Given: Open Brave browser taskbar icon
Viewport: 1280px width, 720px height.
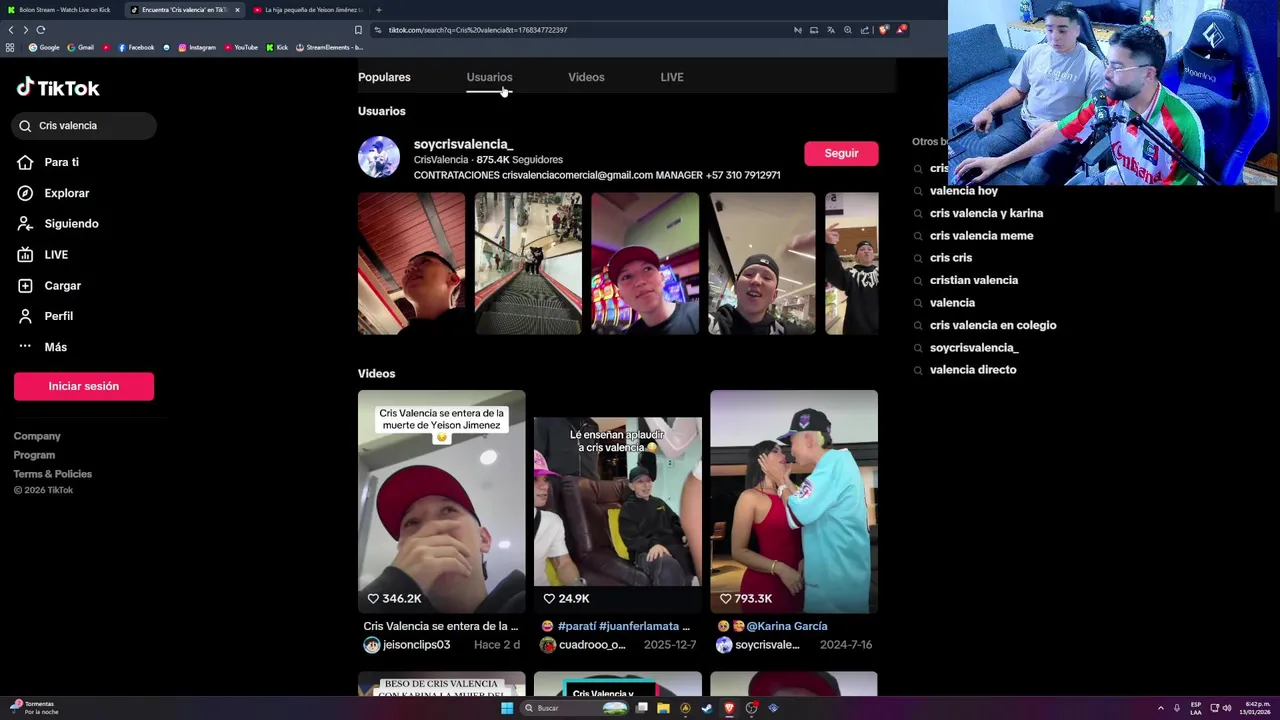Looking at the screenshot, I should point(729,708).
